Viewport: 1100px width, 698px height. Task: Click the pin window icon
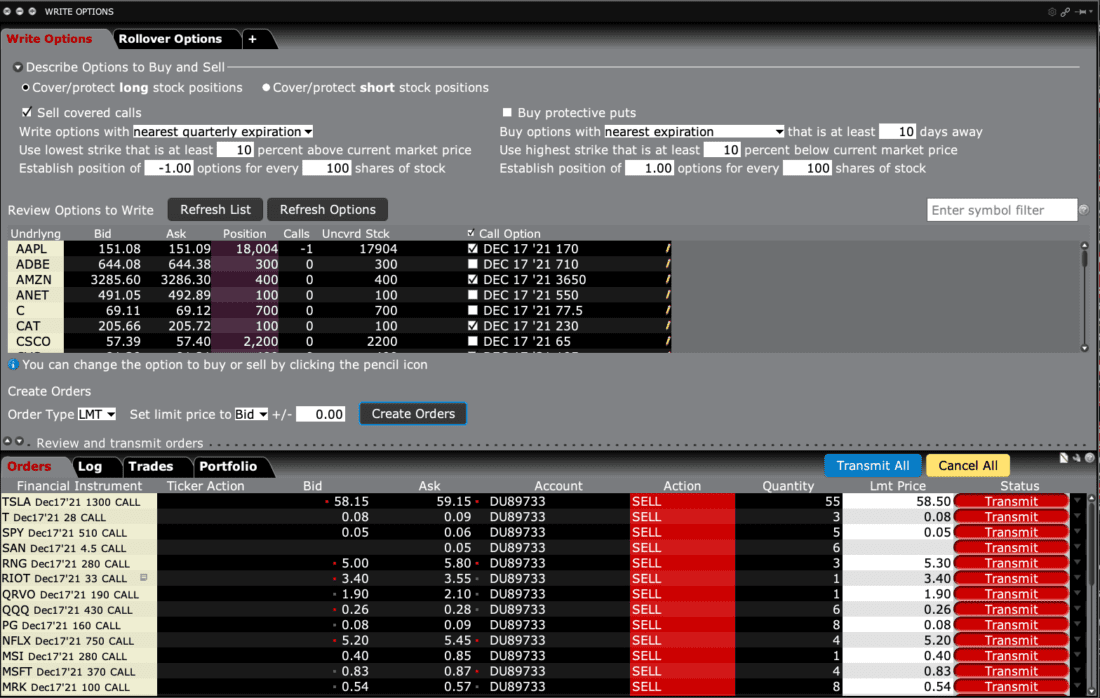(x=1081, y=12)
